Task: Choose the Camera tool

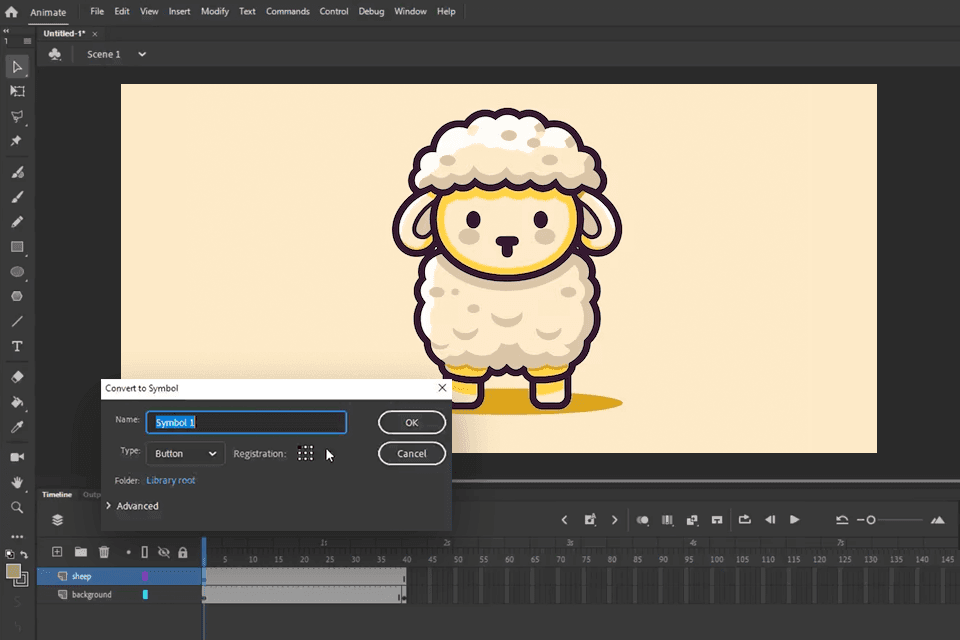Action: click(17, 457)
